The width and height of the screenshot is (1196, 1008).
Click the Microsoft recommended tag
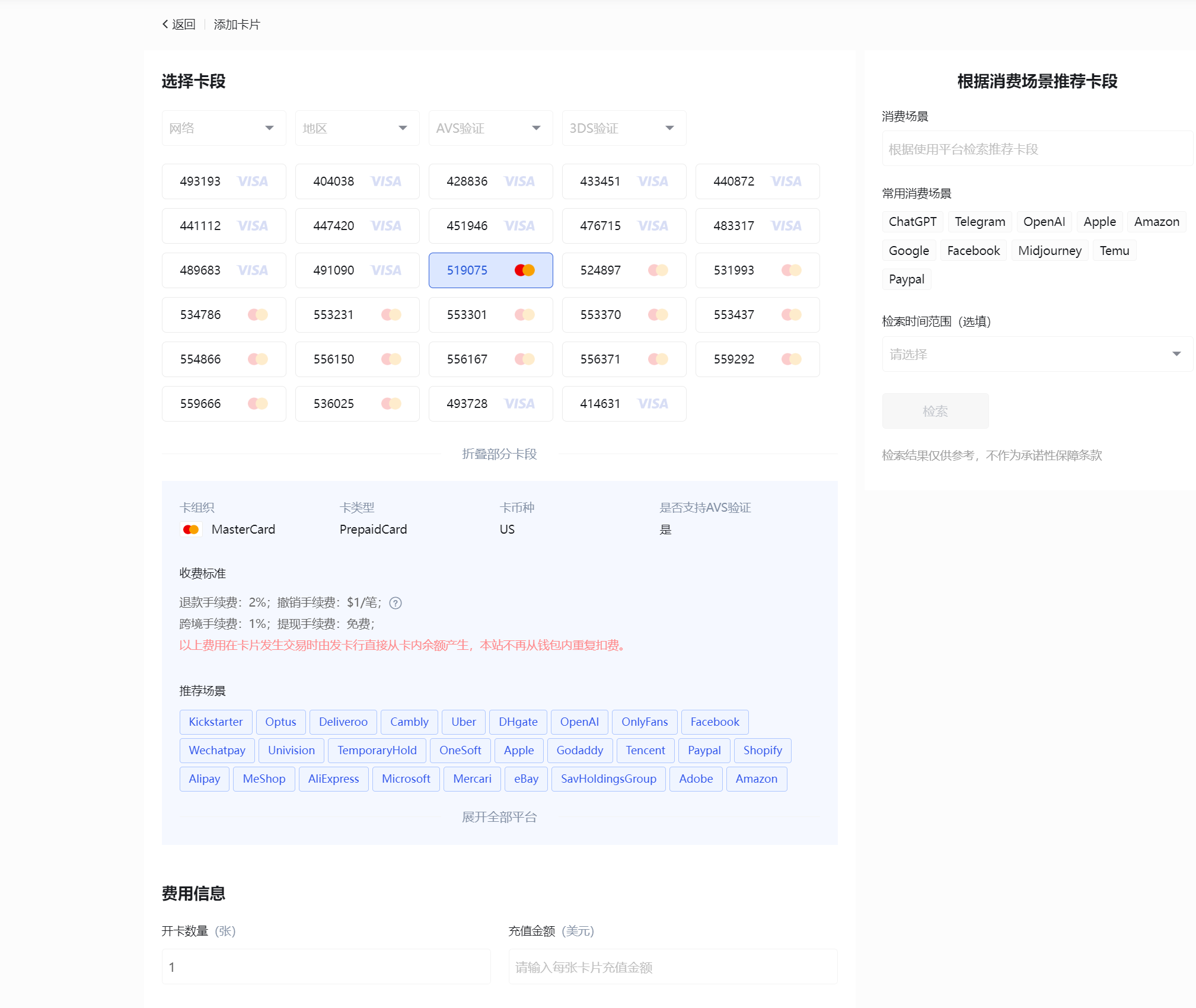pyautogui.click(x=406, y=779)
